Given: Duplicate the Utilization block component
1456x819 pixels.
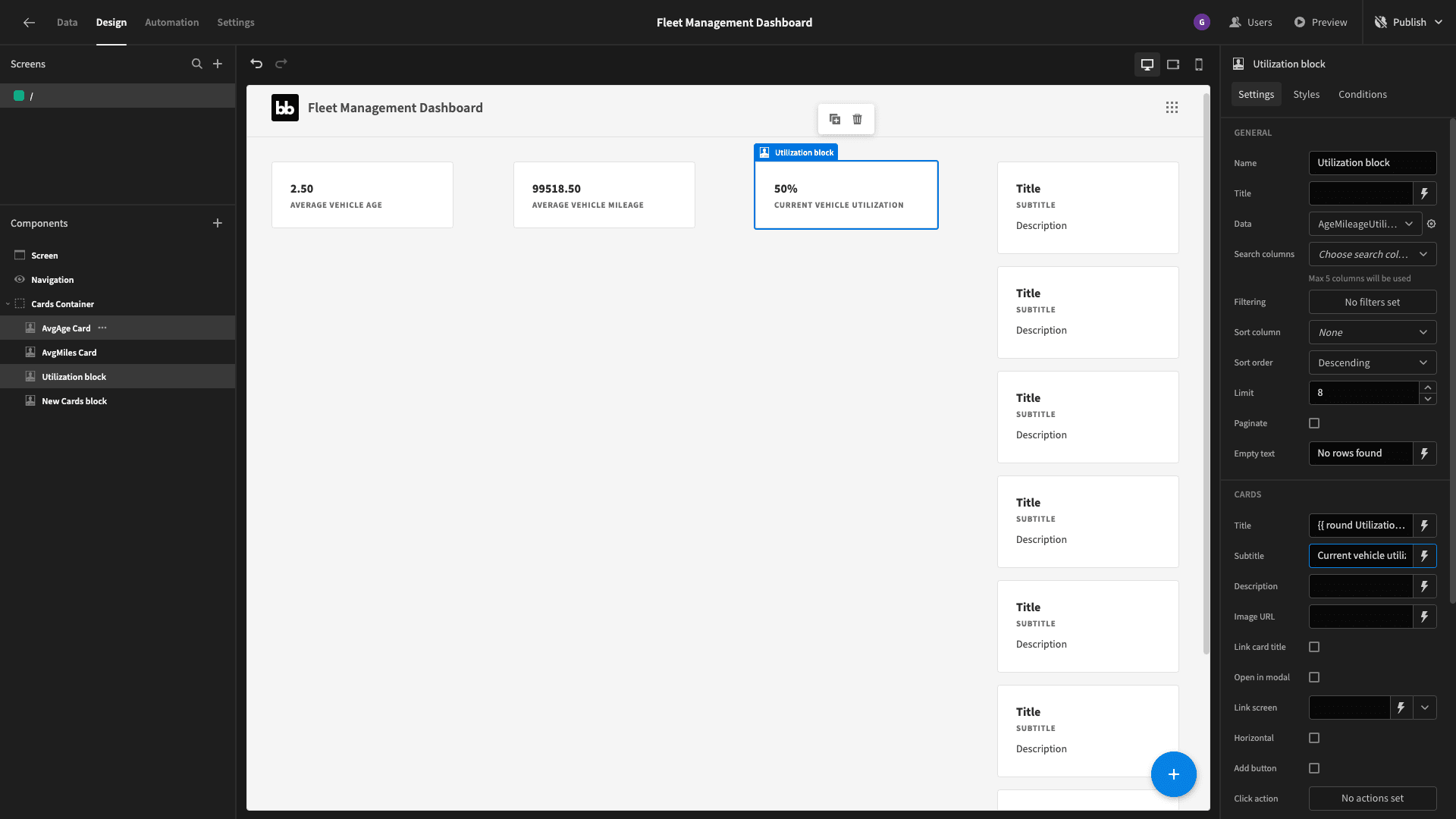Looking at the screenshot, I should (x=835, y=119).
